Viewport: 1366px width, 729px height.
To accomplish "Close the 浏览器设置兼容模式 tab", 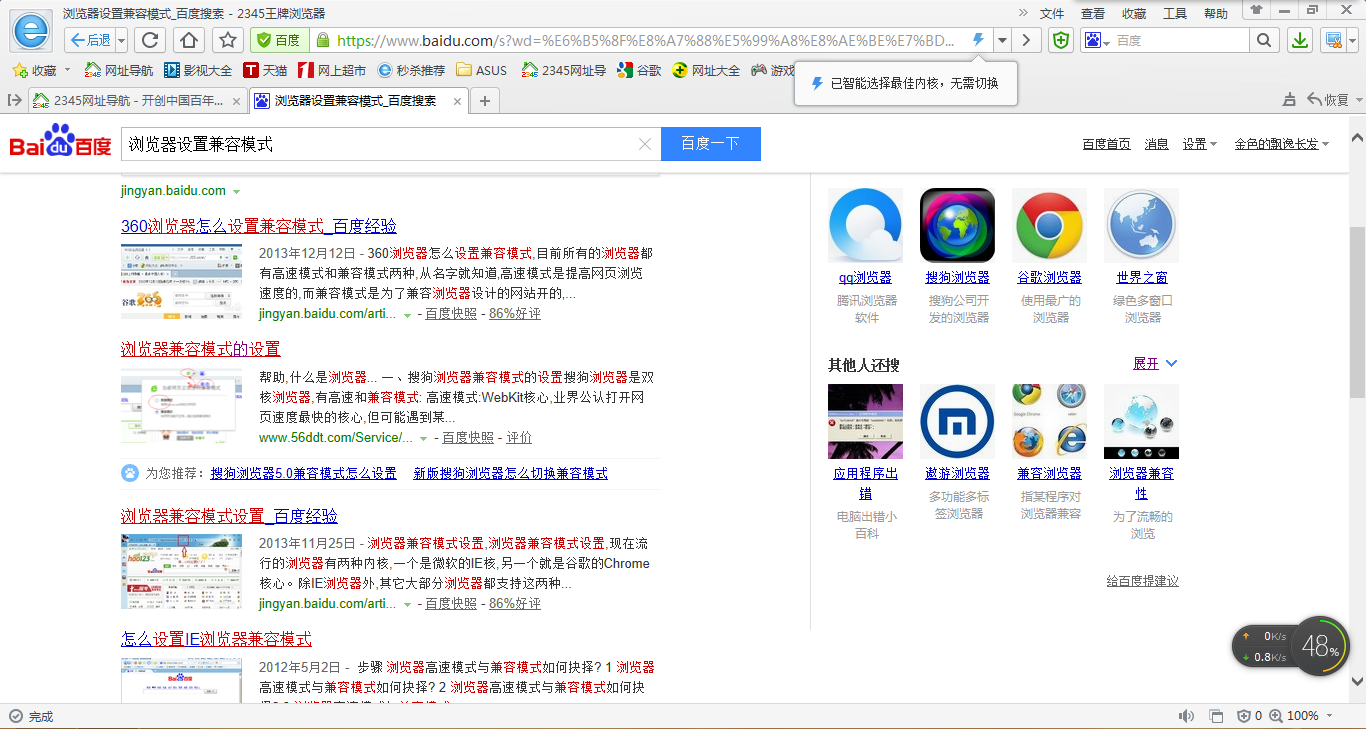I will tap(458, 101).
